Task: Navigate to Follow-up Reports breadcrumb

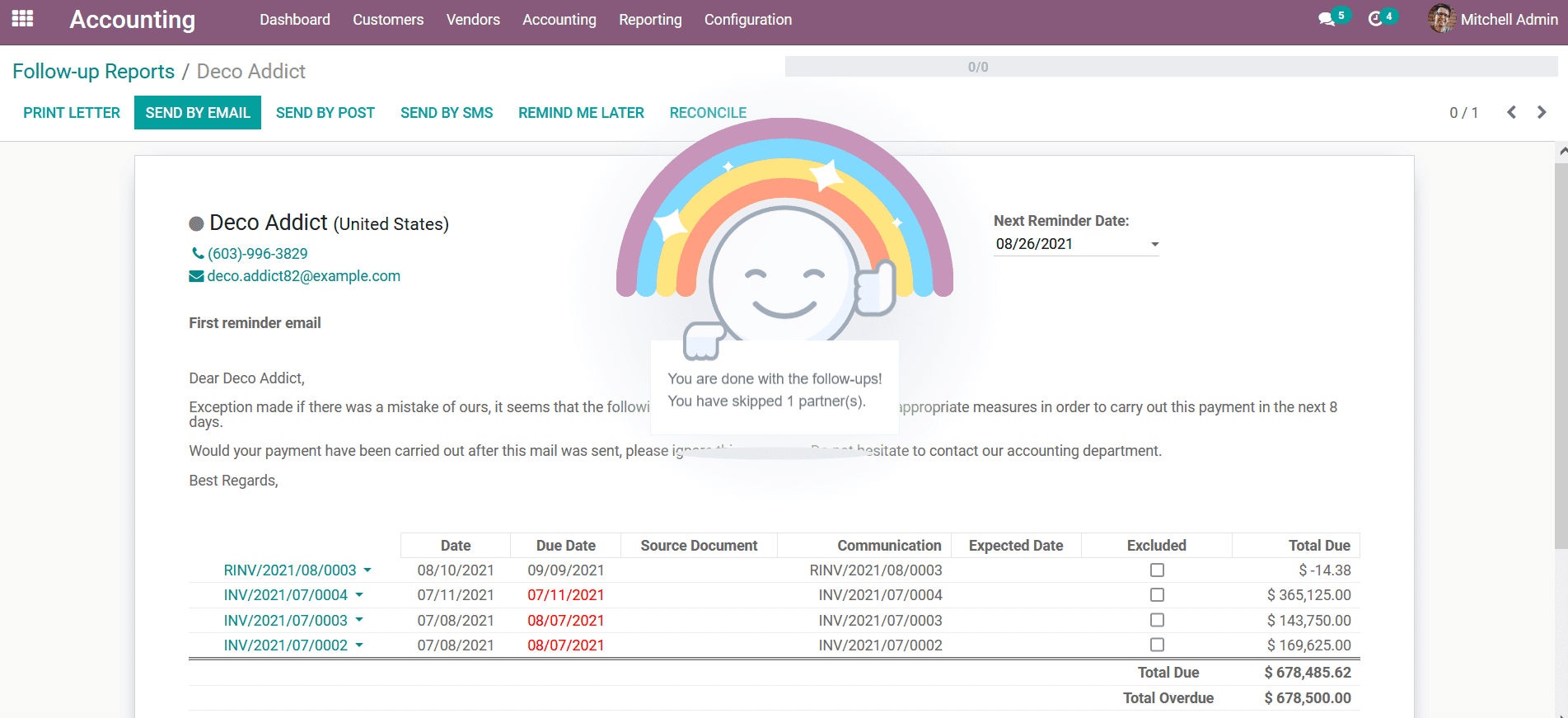Action: [x=94, y=72]
